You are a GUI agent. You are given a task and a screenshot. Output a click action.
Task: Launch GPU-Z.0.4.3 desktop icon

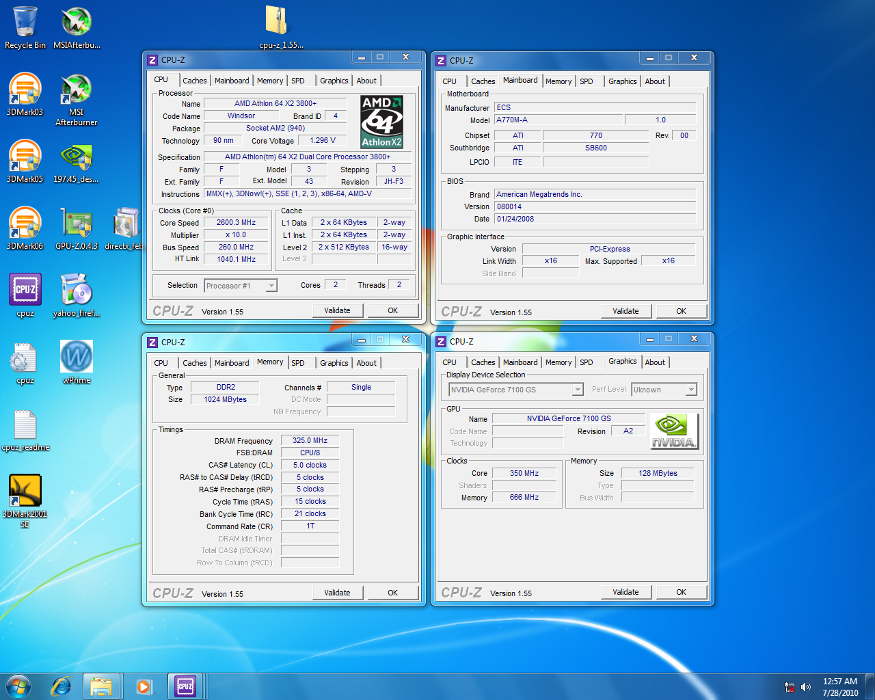76,228
